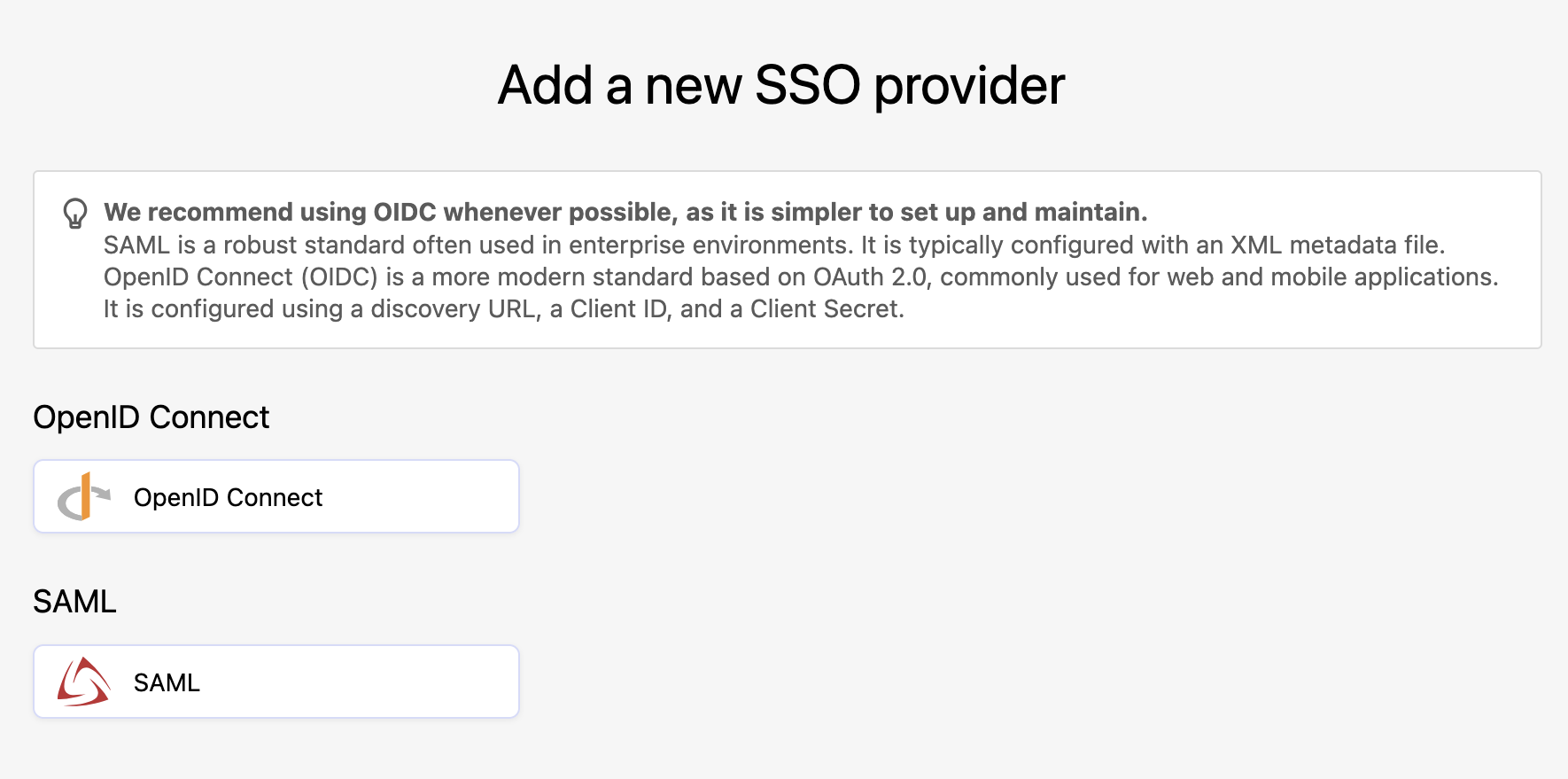The height and width of the screenshot is (779, 1568).
Task: Click the "Client Secret" text
Action: click(x=826, y=309)
